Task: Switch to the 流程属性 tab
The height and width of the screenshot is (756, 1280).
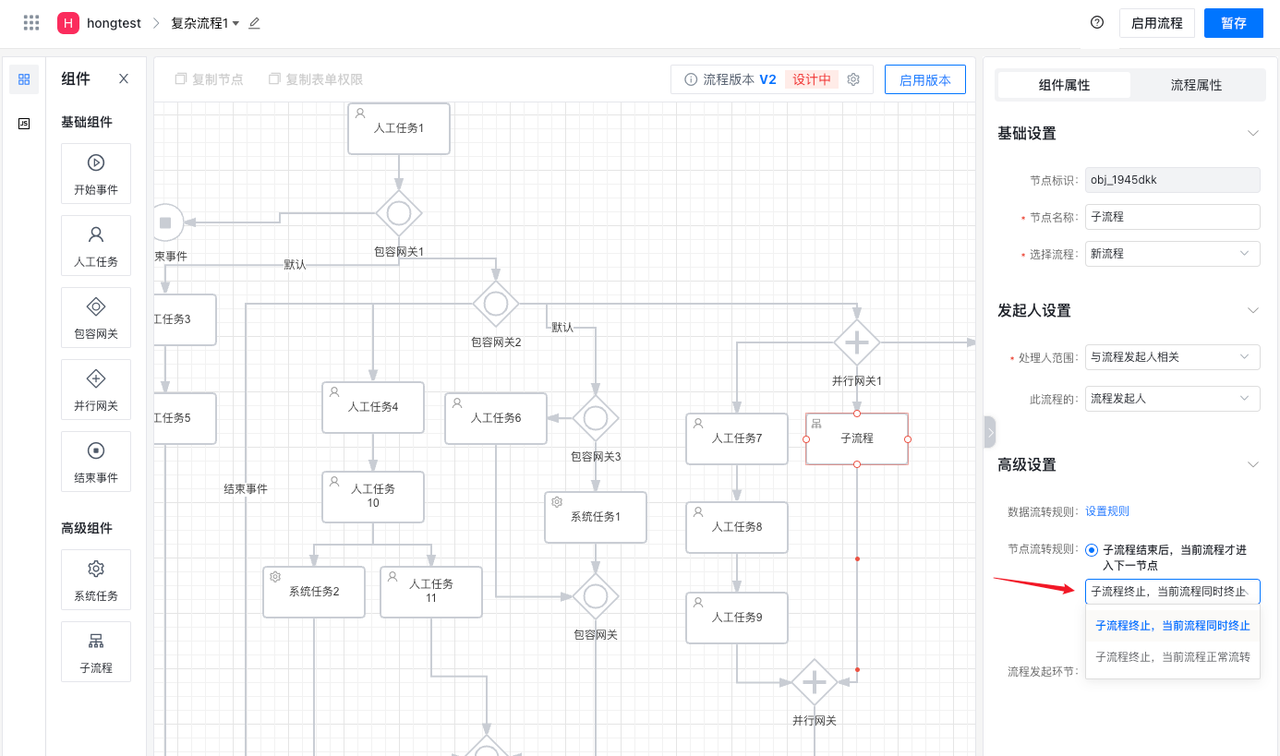Action: click(x=1196, y=85)
